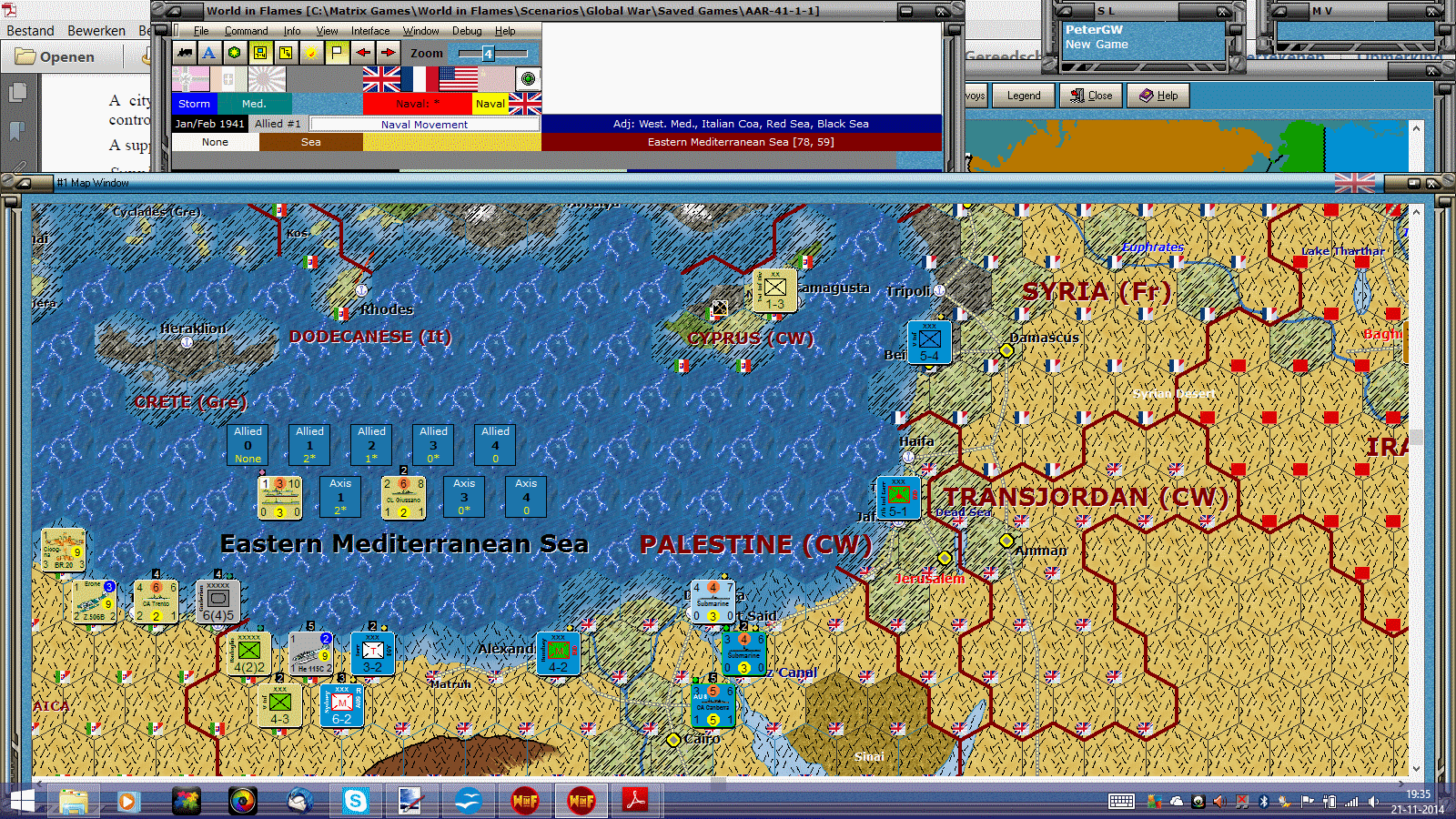Click the Legend button

click(x=1024, y=96)
